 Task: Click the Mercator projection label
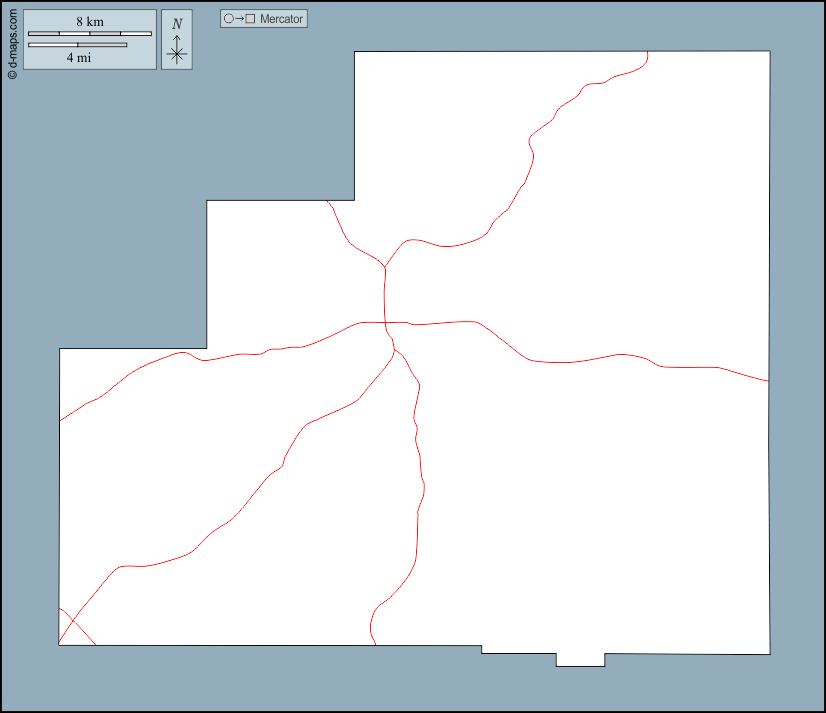click(281, 19)
